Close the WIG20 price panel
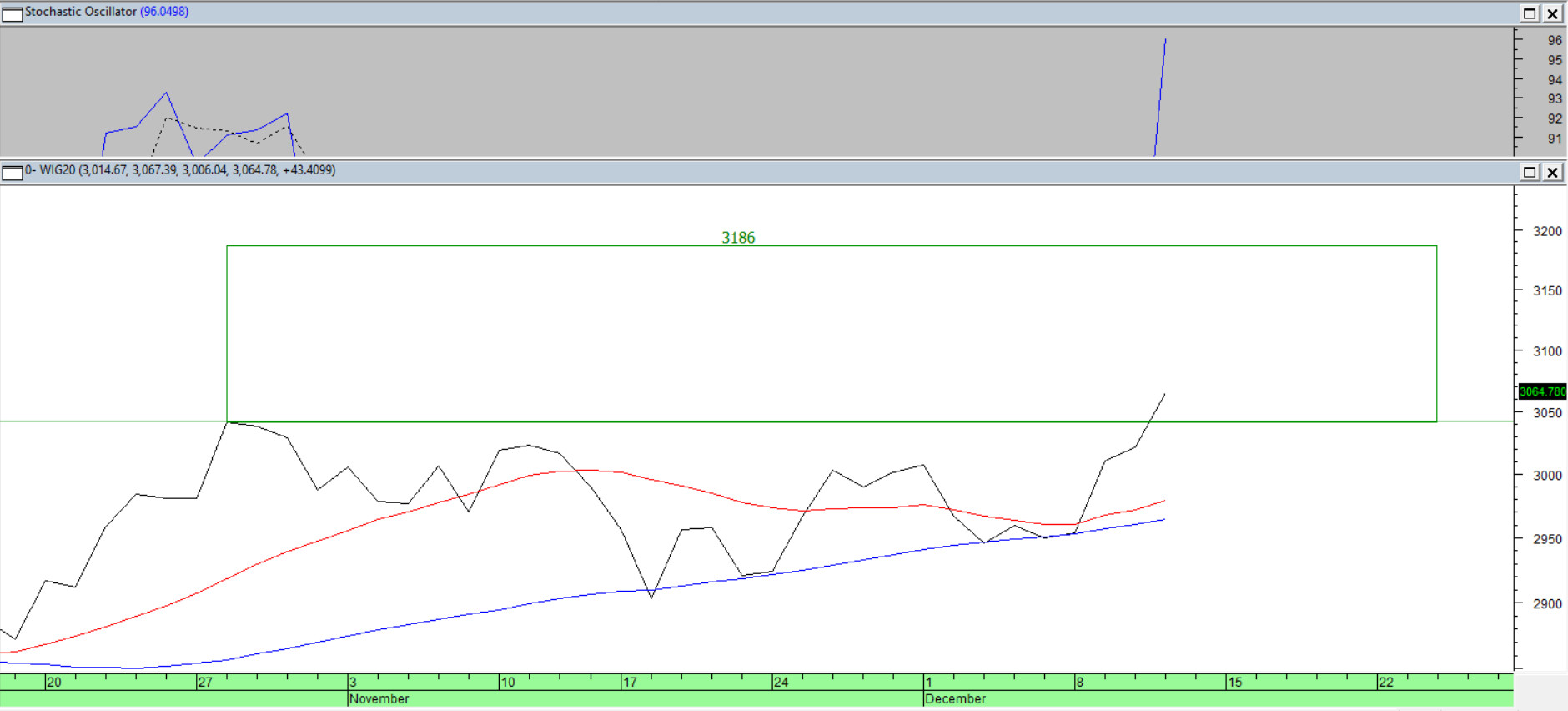Image resolution: width=1568 pixels, height=711 pixels. [x=1552, y=172]
